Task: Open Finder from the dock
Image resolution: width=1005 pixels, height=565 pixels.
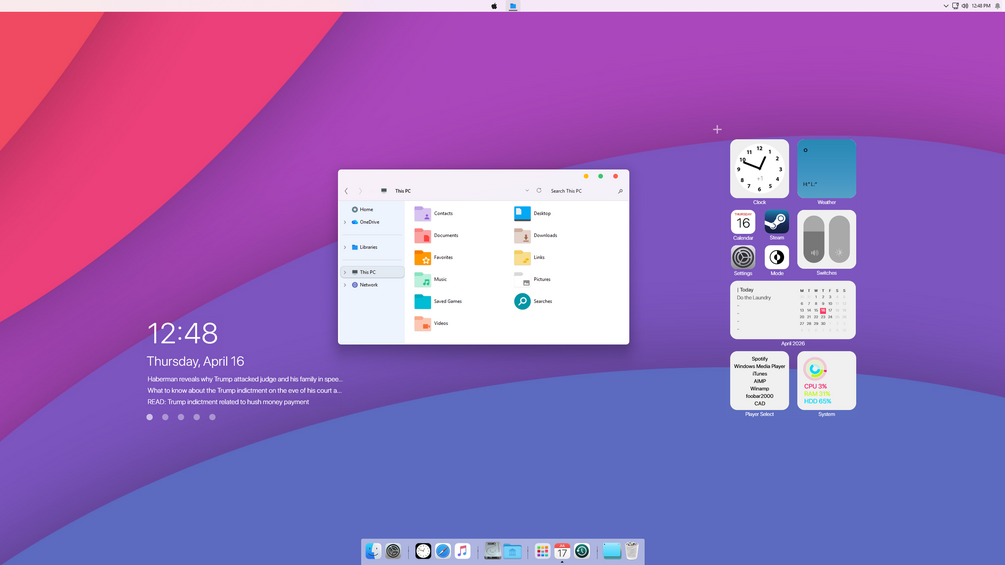Action: coord(373,551)
